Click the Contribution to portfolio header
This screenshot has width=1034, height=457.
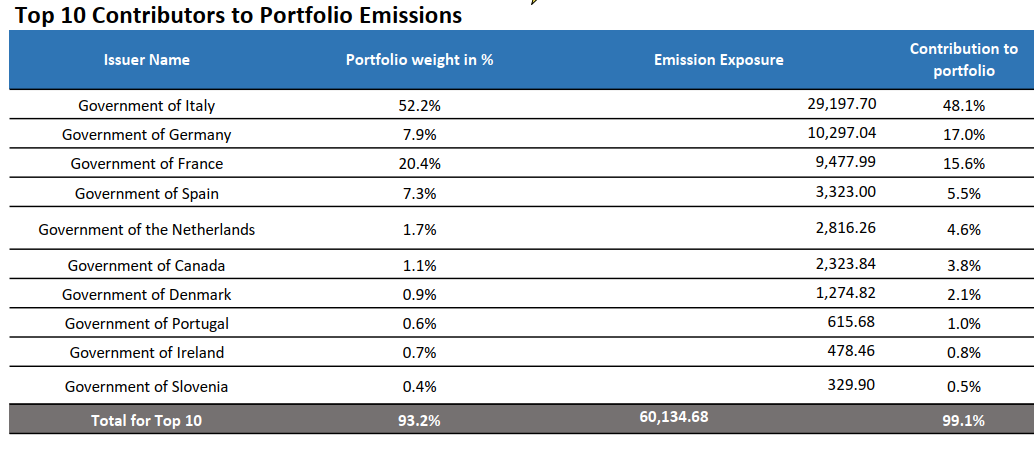(x=963, y=60)
